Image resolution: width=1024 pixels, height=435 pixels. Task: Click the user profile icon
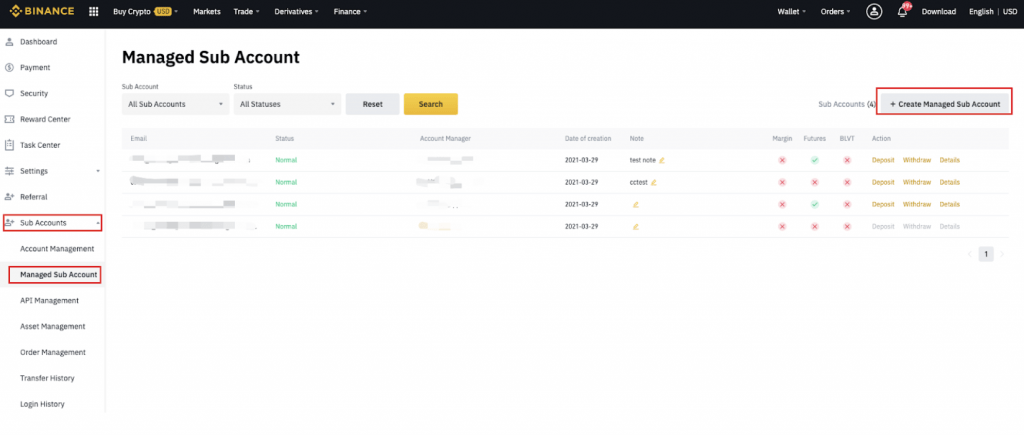tap(874, 11)
